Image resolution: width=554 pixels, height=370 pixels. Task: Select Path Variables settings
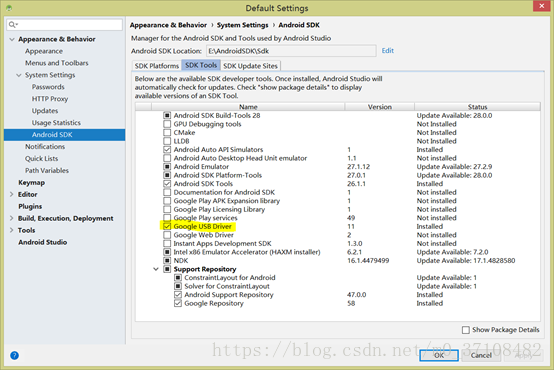47,170
